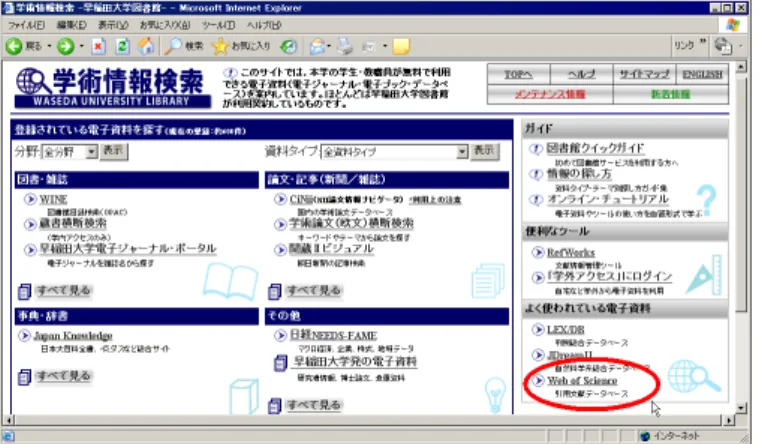This screenshot has height=444, width=759.
Task: Stop page loading with the red X
Action: pyautogui.click(x=99, y=46)
